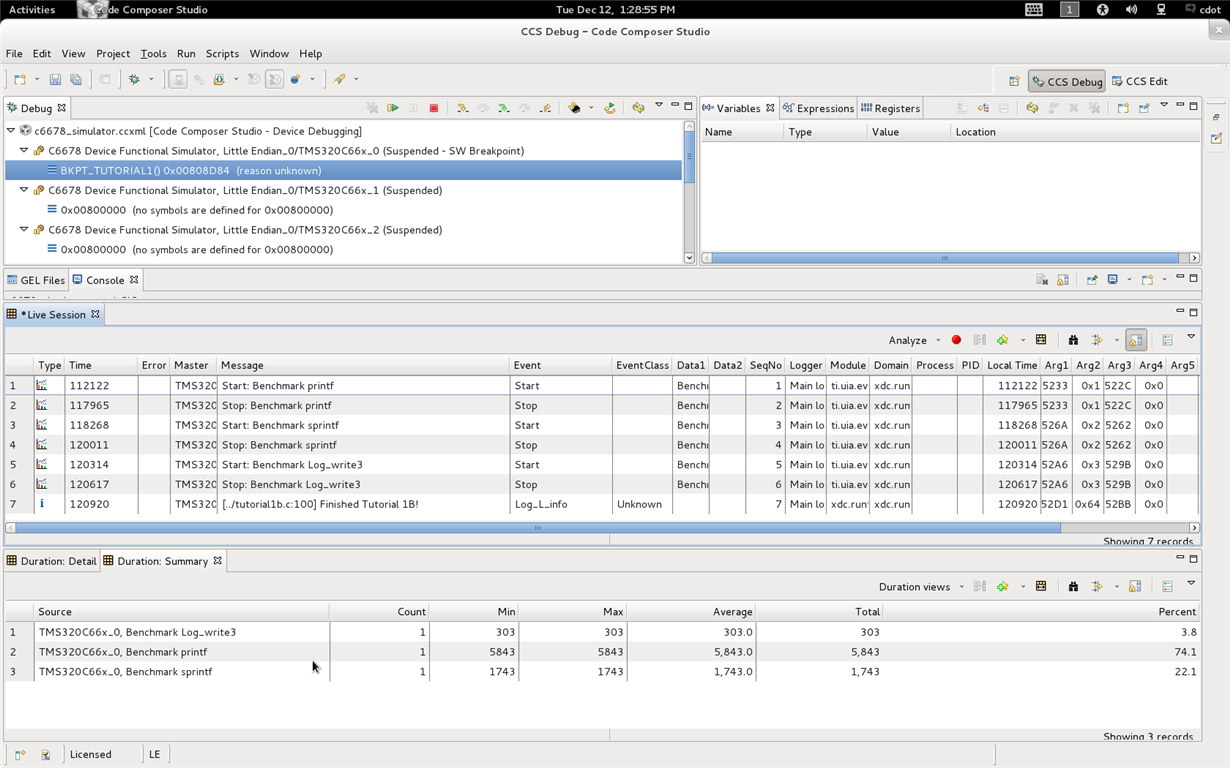Click the flashlight search icon in main toolbar
Screen dimensions: 1230x768
tap(339, 80)
